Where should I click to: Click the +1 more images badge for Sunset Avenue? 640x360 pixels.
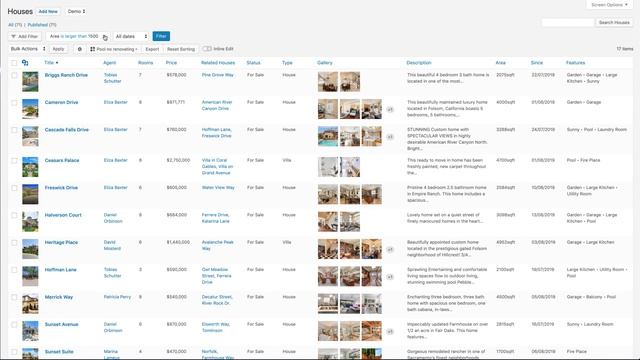(390, 331)
